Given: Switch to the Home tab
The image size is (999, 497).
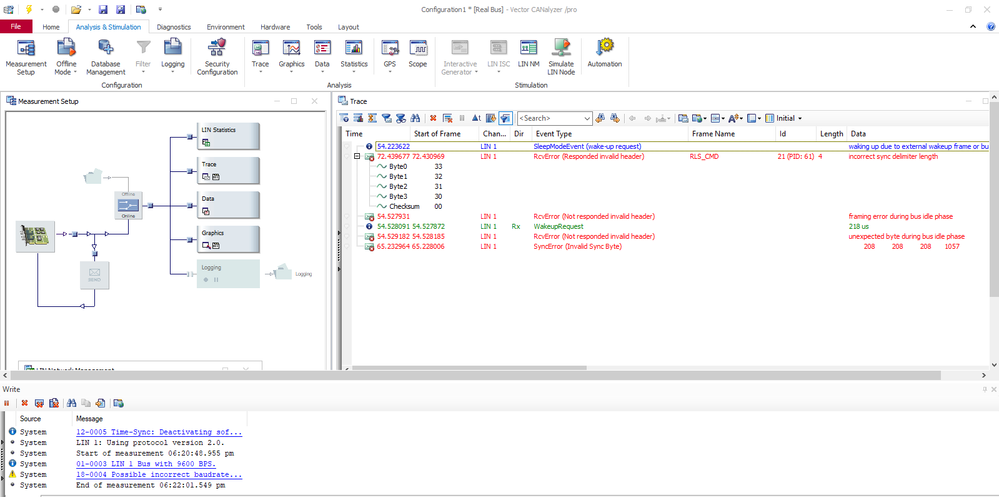Looking at the screenshot, I should [x=51, y=27].
